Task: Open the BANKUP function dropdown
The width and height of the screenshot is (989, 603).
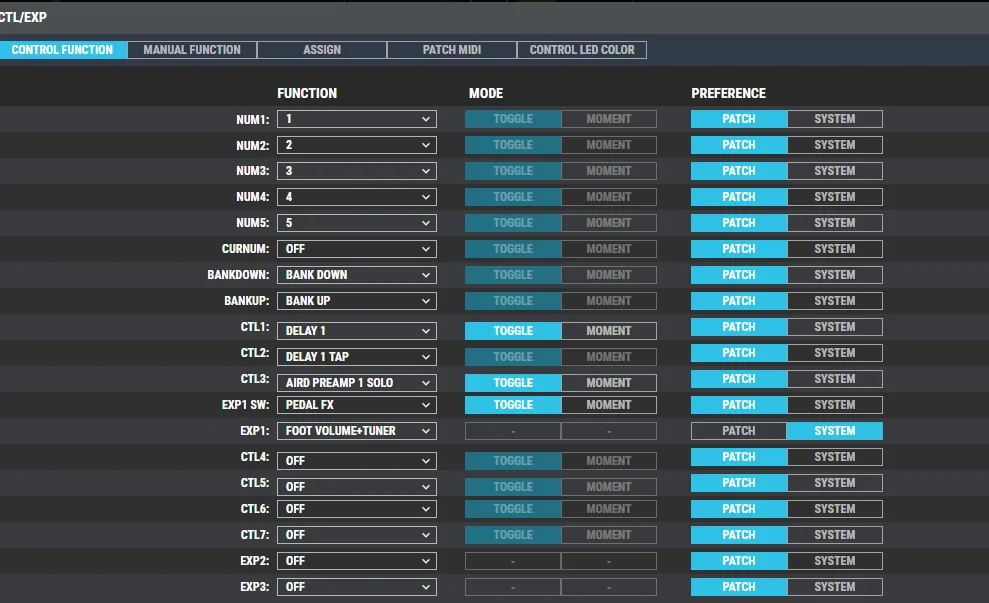Action: pyautogui.click(x=357, y=301)
